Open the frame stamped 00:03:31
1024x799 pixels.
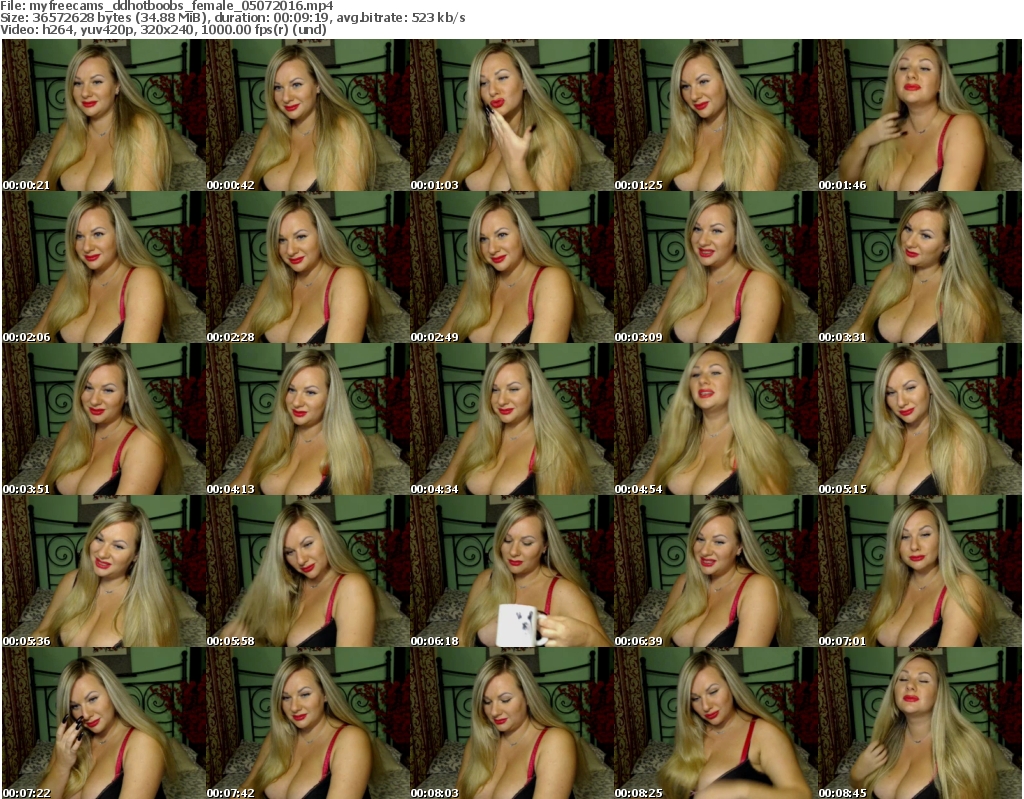(x=920, y=267)
